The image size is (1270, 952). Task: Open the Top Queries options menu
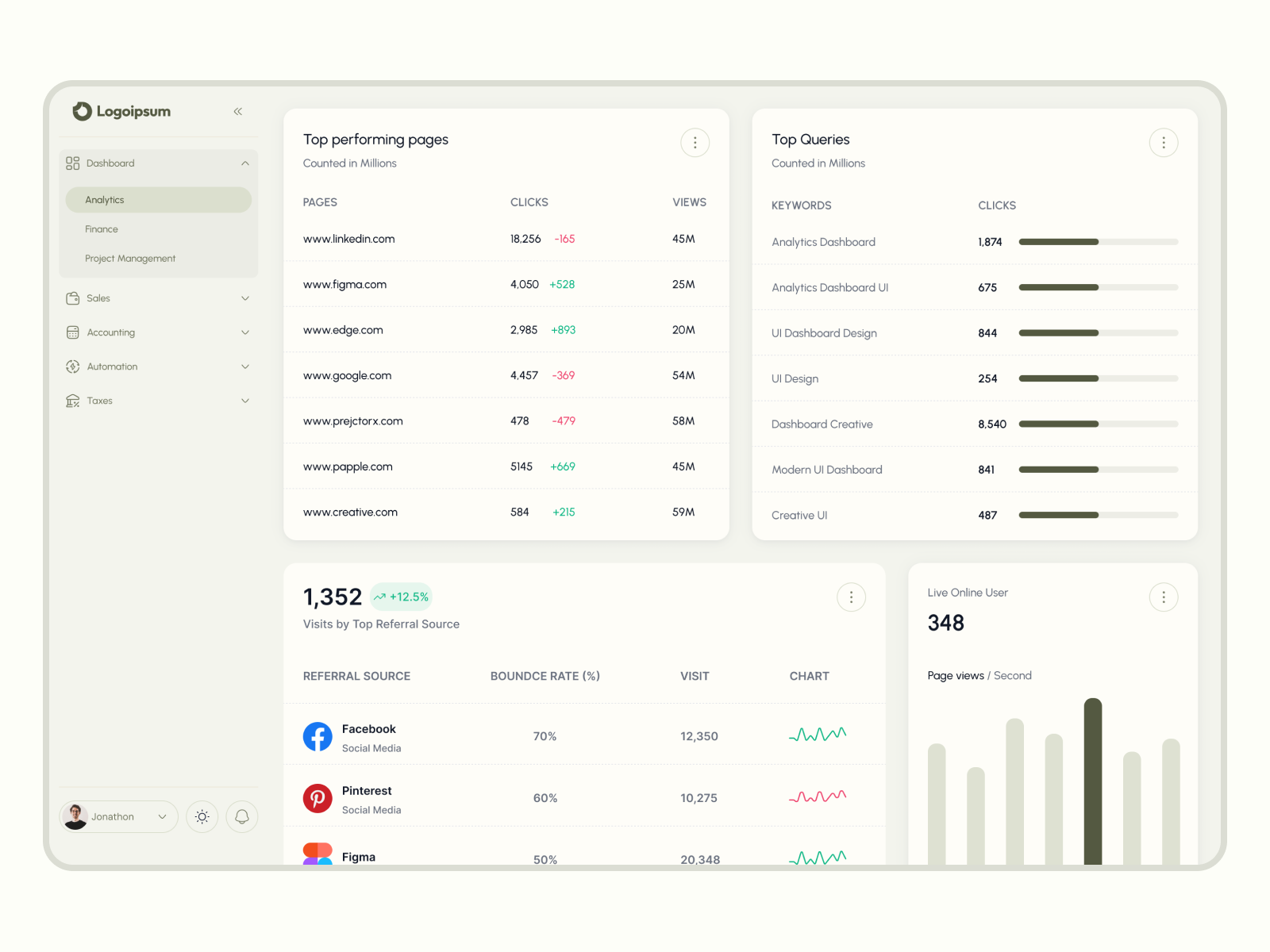click(1164, 142)
